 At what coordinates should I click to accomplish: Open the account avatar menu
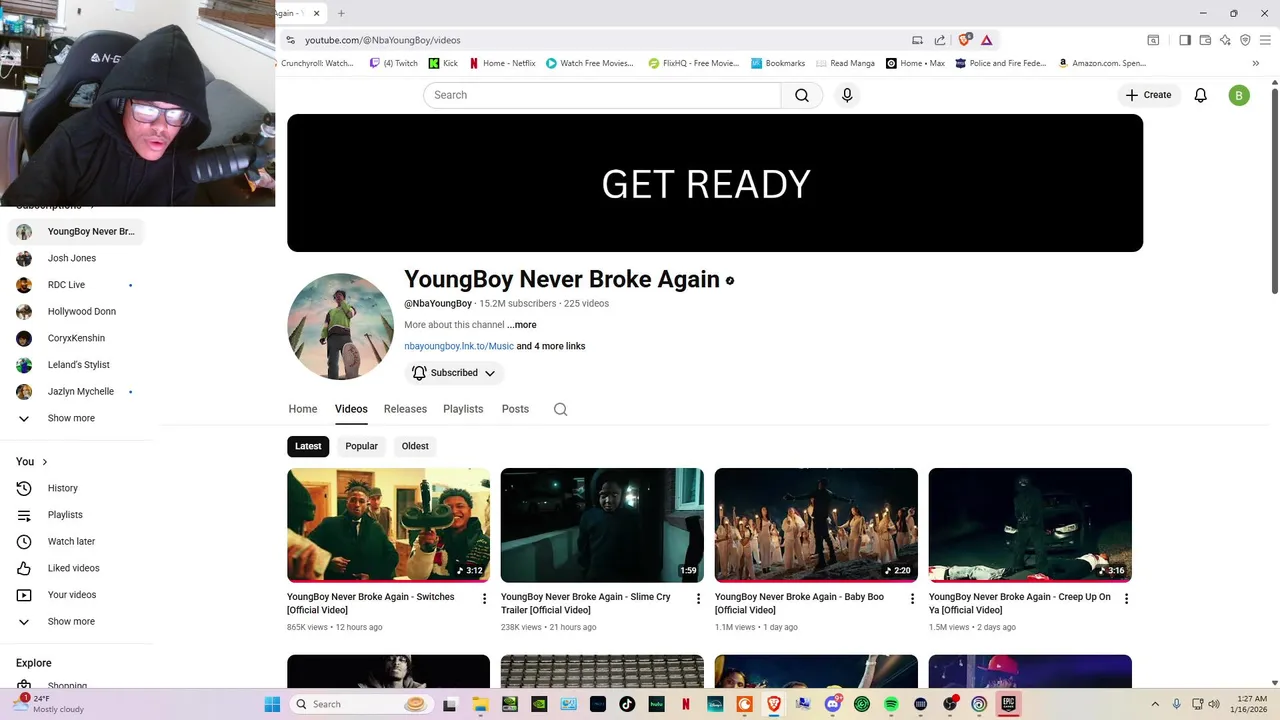click(1239, 95)
